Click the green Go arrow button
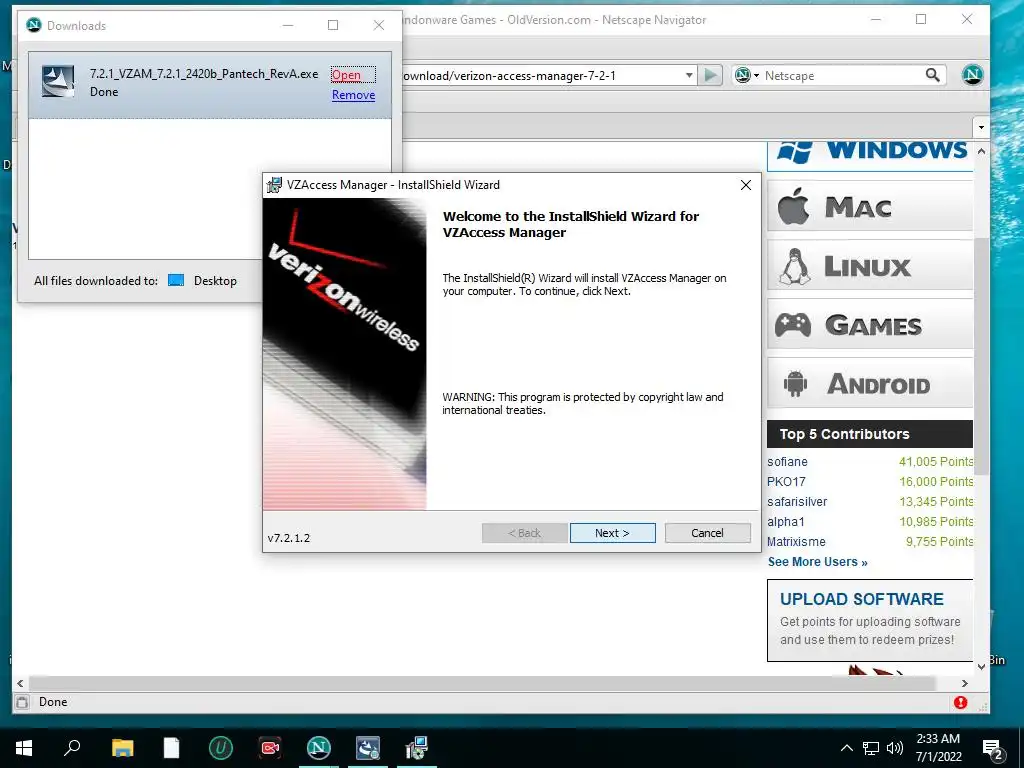 coord(711,76)
